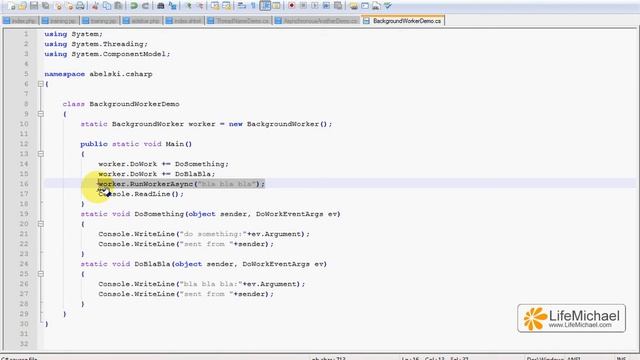
Task: Click the WriteLine "bla bla bla:" statement
Action: 201,284
